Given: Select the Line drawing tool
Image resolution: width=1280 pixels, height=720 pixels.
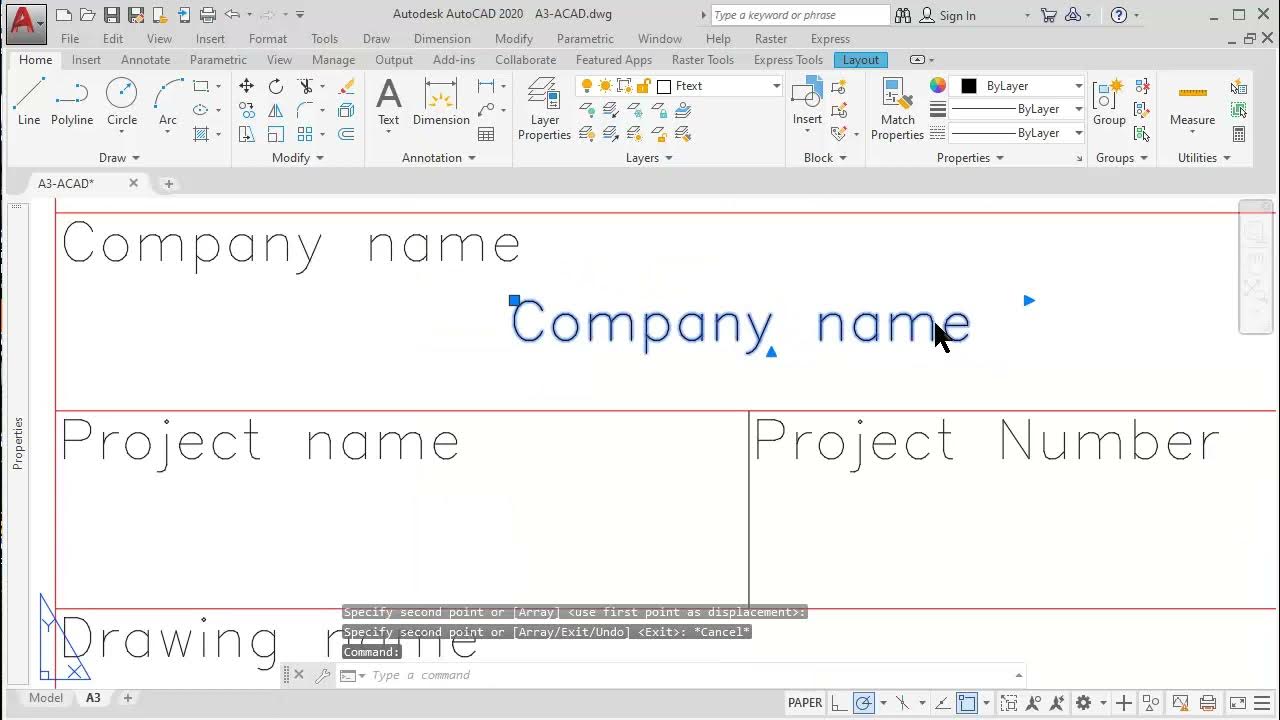Looking at the screenshot, I should [29, 102].
